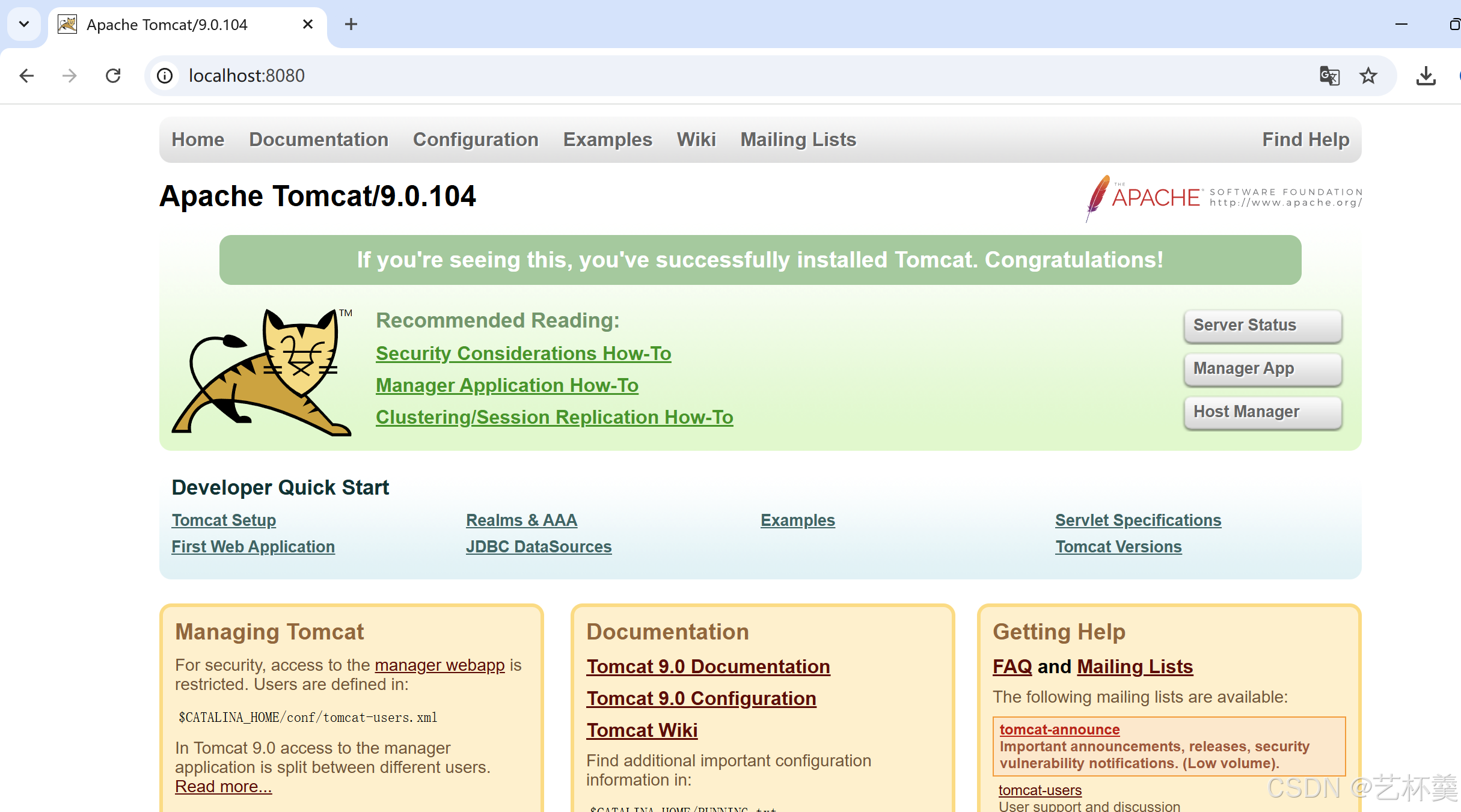The image size is (1461, 812).
Task: Follow the JDBC DataSources link
Action: [539, 546]
